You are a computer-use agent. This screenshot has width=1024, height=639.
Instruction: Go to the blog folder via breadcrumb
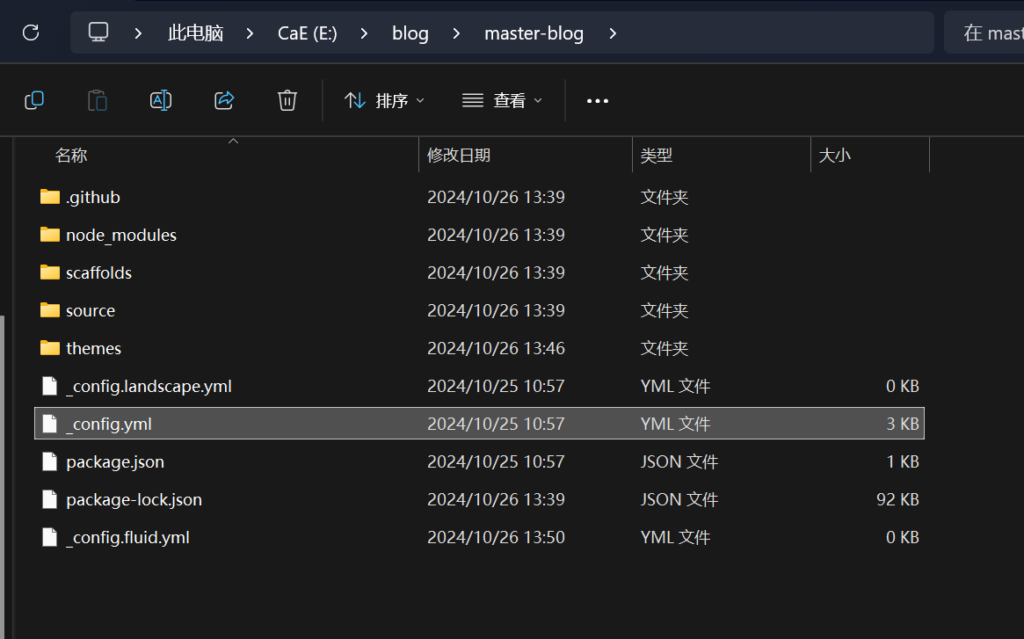(410, 33)
